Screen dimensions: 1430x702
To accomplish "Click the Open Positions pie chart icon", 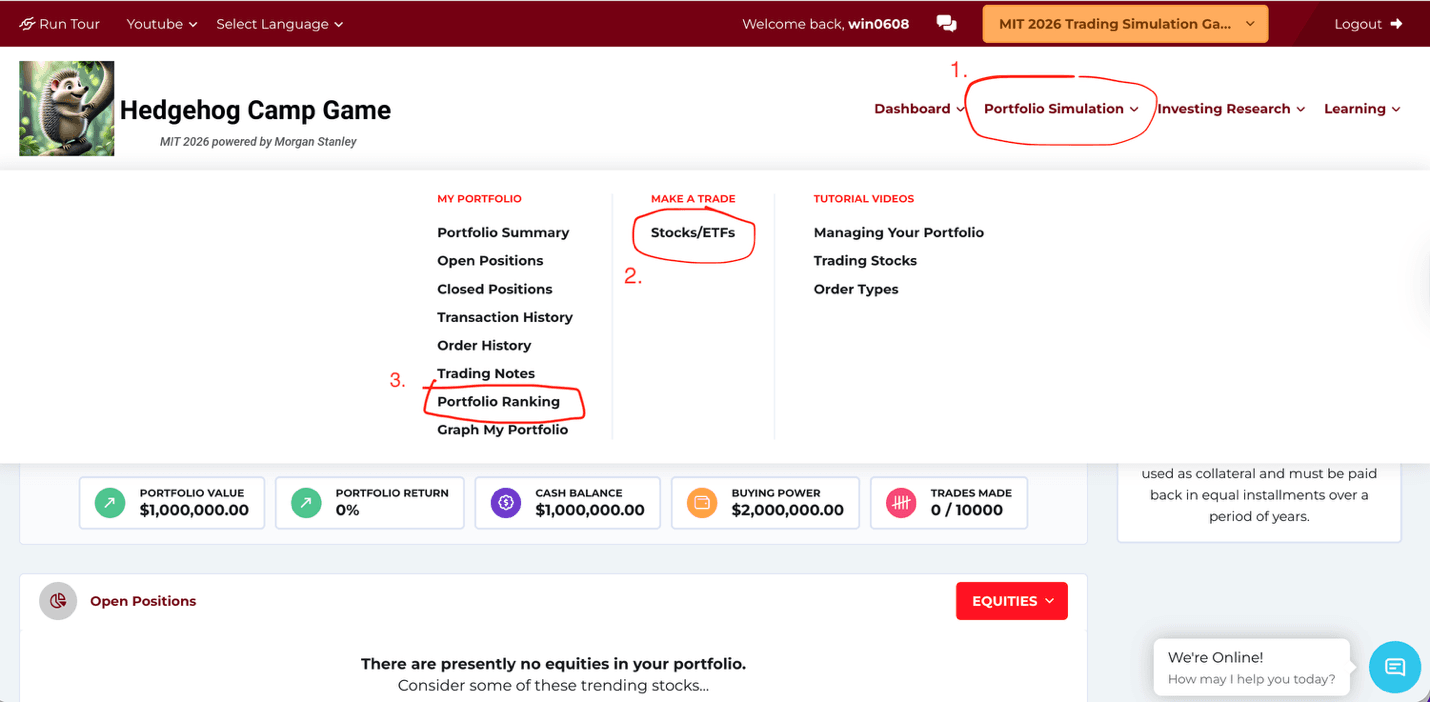I will click(x=58, y=601).
